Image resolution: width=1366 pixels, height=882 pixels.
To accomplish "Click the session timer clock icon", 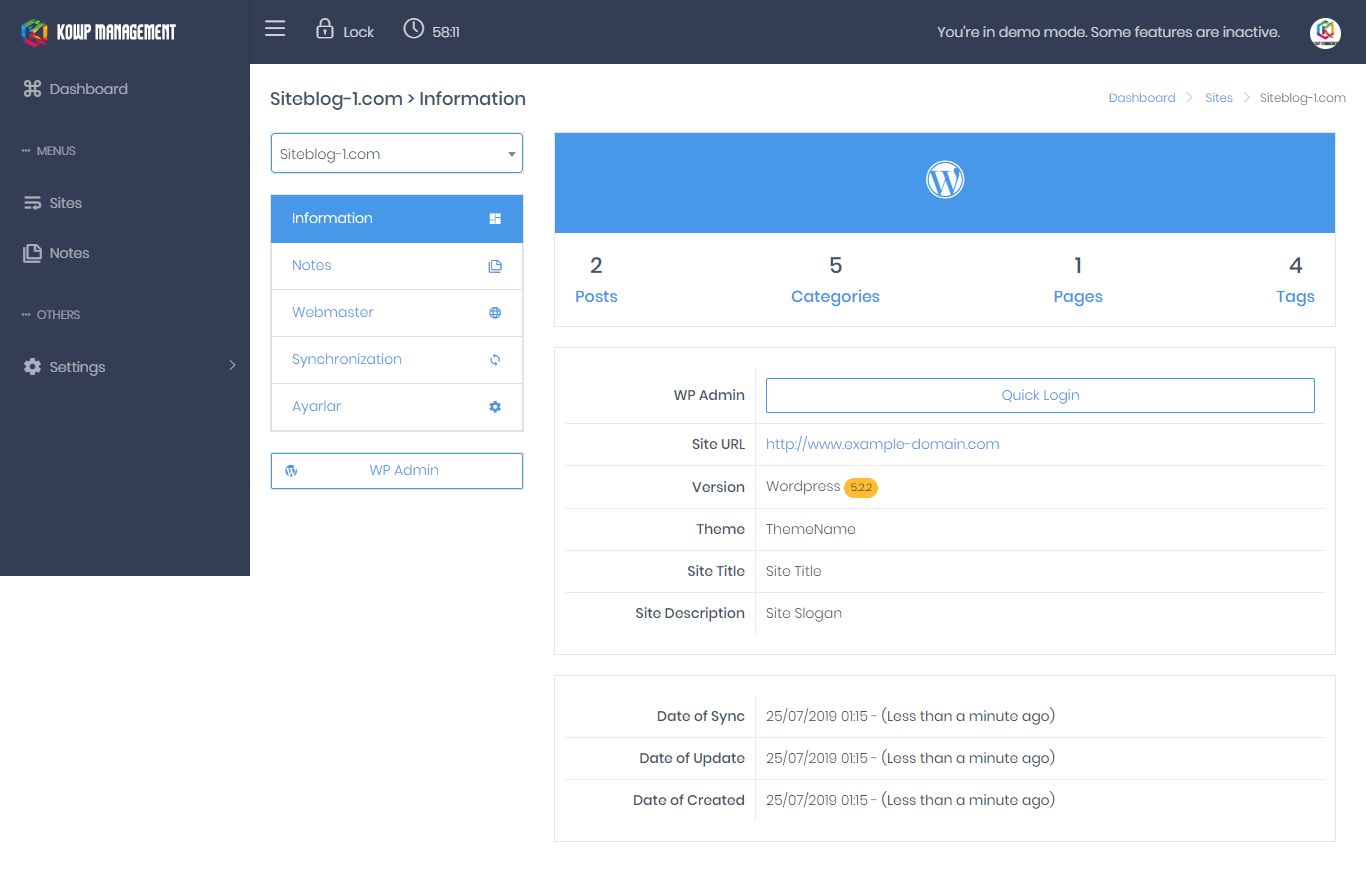I will 413,29.
